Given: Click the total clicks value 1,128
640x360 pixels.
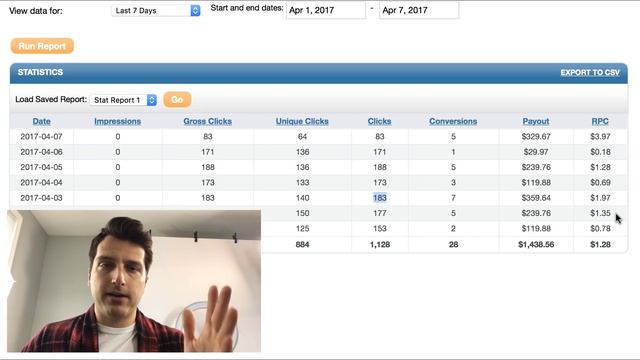Looking at the screenshot, I should pyautogui.click(x=380, y=244).
